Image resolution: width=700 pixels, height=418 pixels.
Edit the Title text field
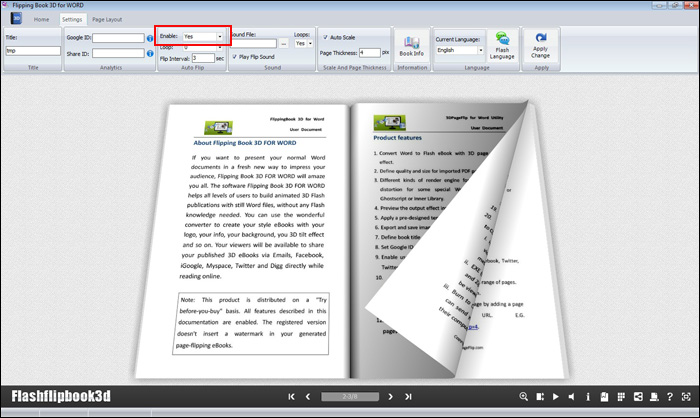click(33, 51)
